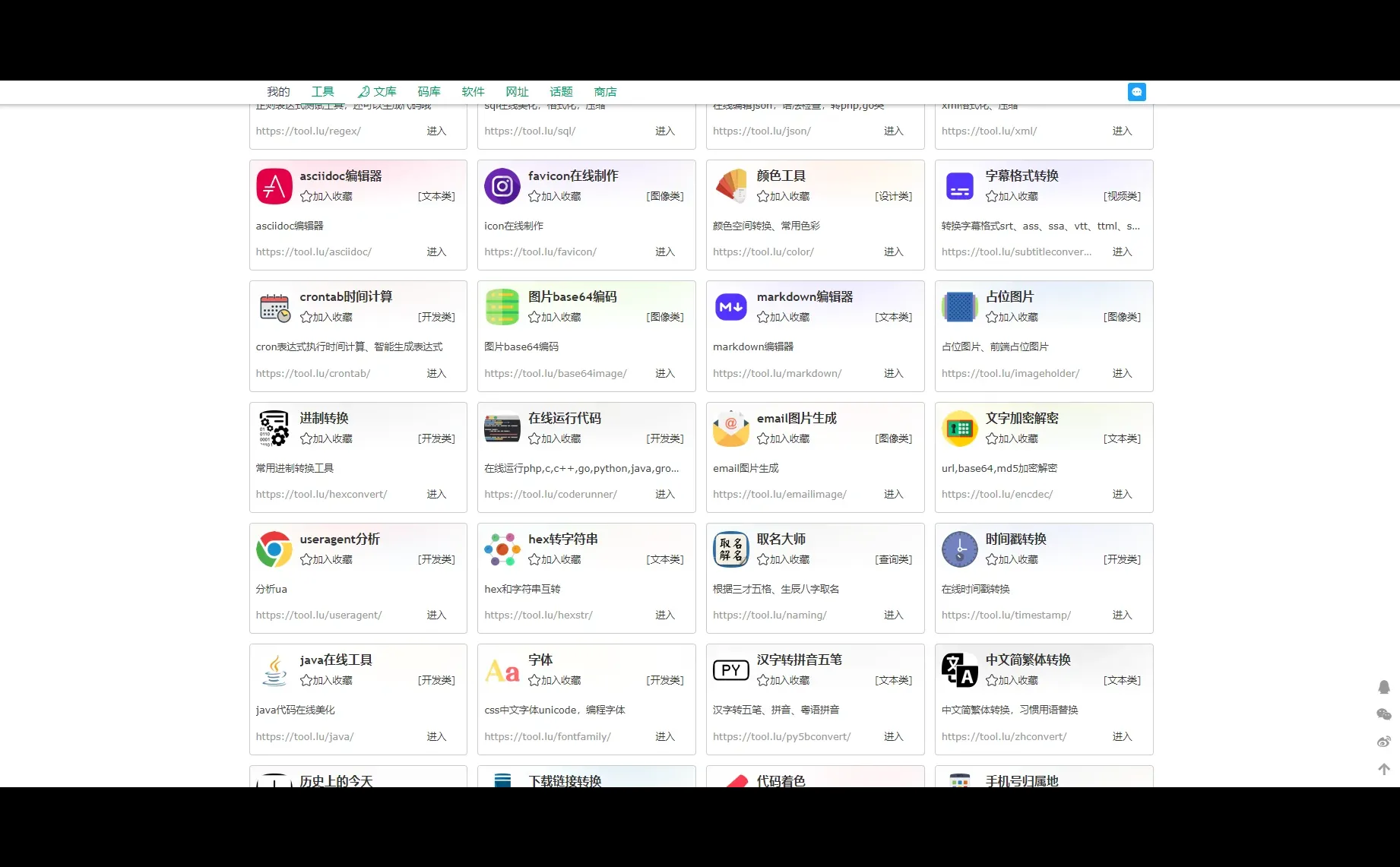Click 进入 for 图片base64编码
Screen dimensions: 1400x867
666,373
